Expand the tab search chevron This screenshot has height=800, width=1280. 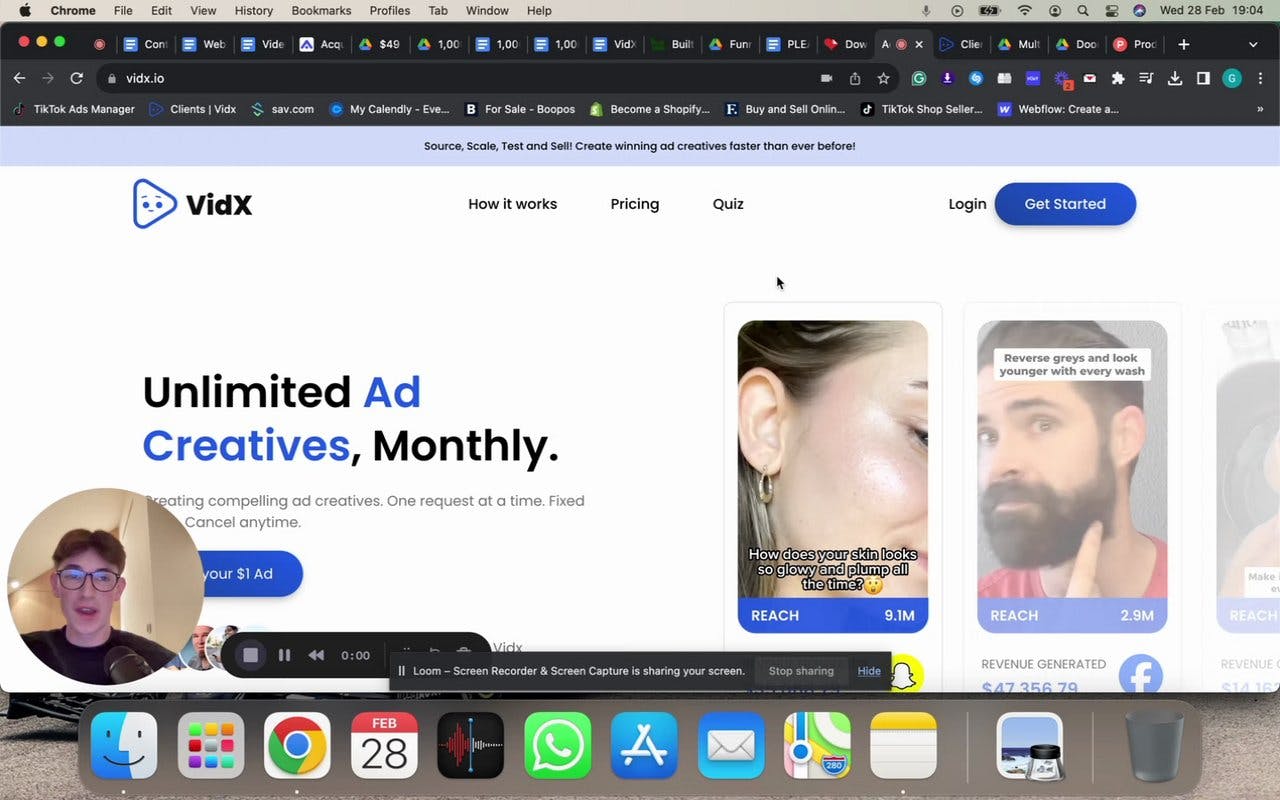pos(1253,44)
